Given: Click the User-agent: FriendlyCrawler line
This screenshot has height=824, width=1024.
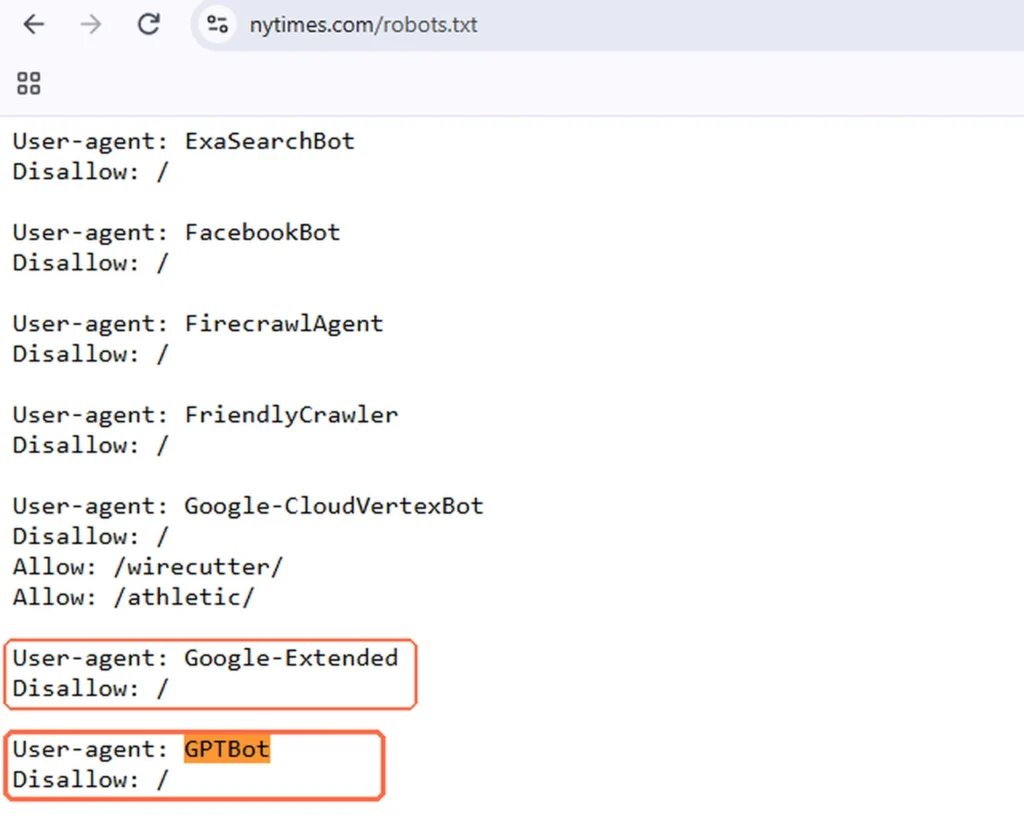Looking at the screenshot, I should [205, 415].
